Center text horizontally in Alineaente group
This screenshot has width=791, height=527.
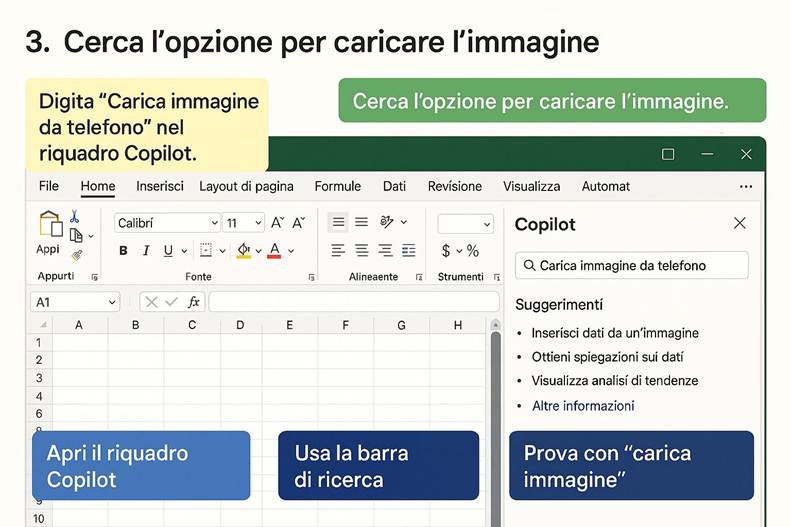[x=362, y=250]
